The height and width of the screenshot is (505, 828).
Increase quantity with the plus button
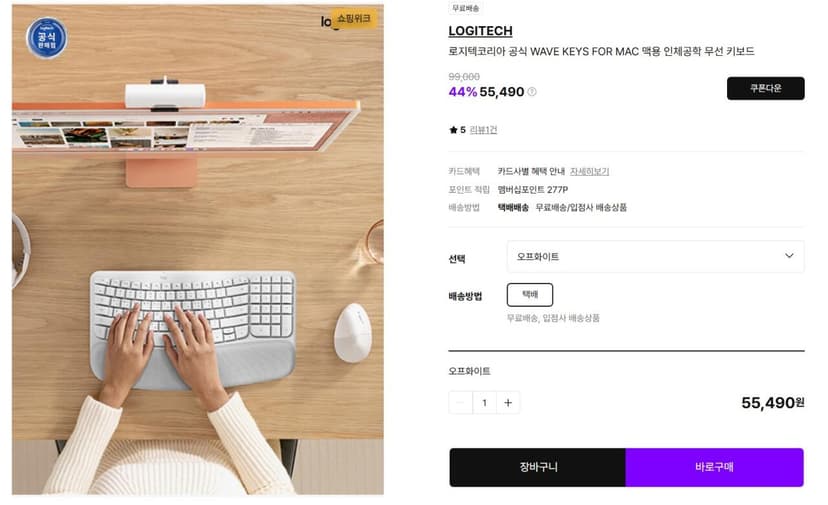(508, 403)
